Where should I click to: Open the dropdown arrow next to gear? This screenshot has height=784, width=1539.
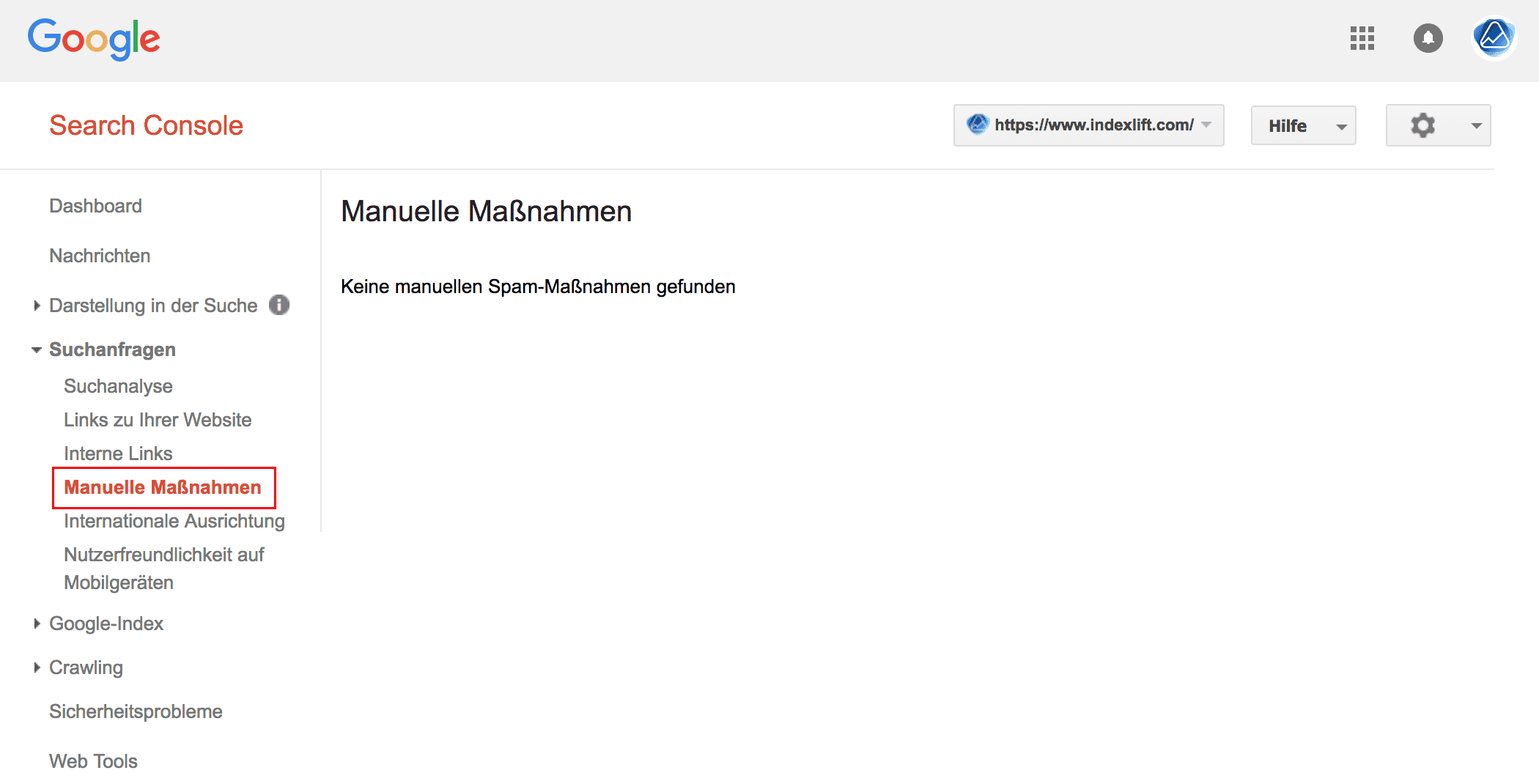click(1476, 126)
